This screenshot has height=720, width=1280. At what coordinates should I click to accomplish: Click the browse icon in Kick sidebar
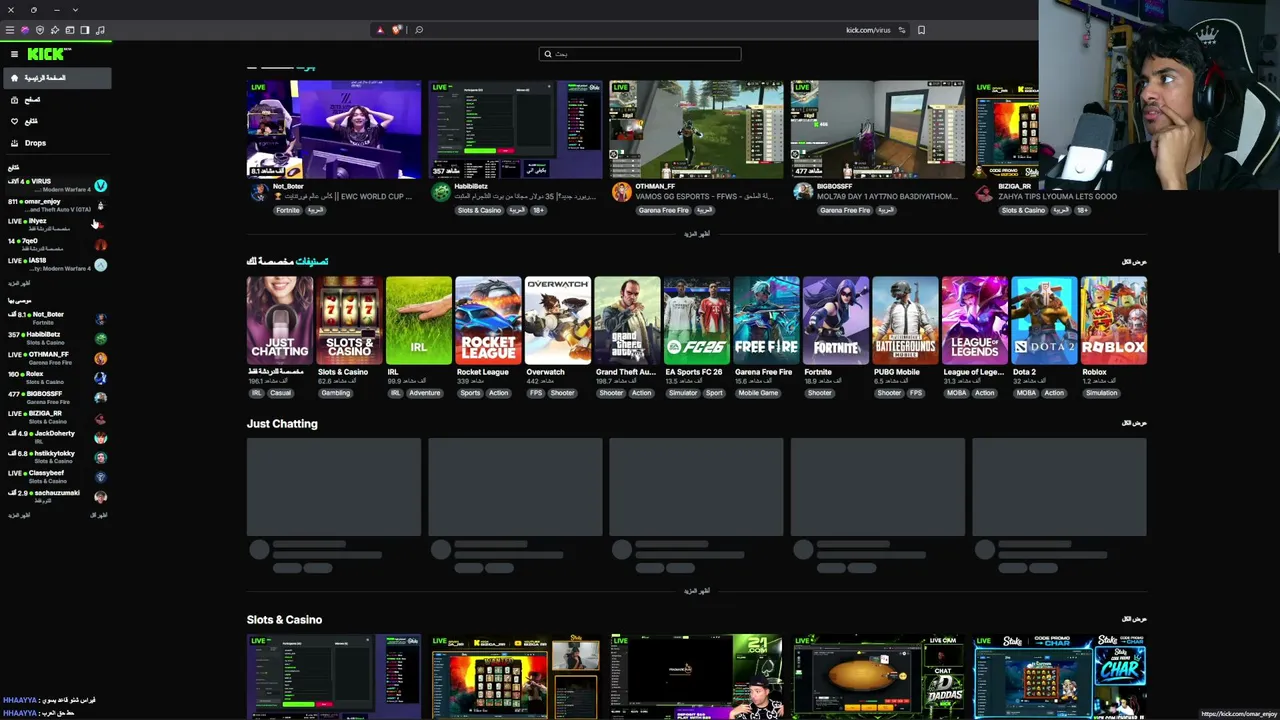[x=14, y=100]
